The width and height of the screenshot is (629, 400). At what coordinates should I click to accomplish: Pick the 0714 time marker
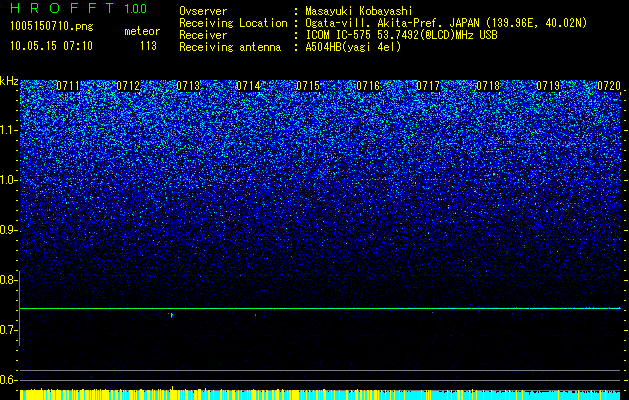(248, 86)
